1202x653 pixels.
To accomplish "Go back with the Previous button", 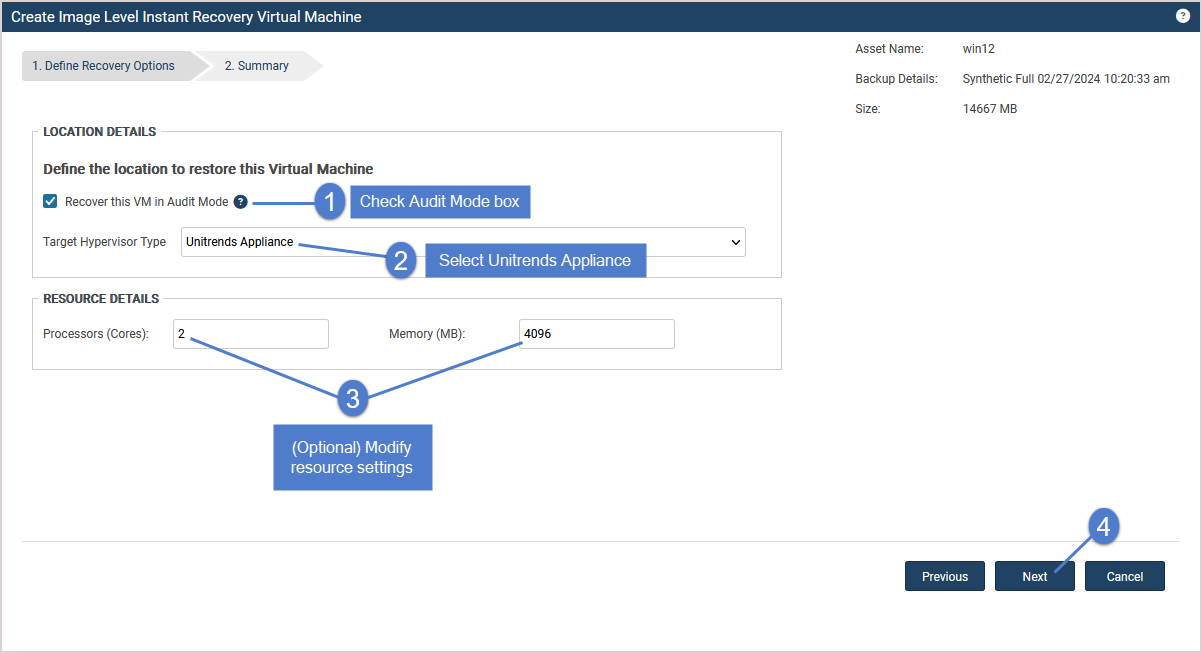I will [945, 576].
